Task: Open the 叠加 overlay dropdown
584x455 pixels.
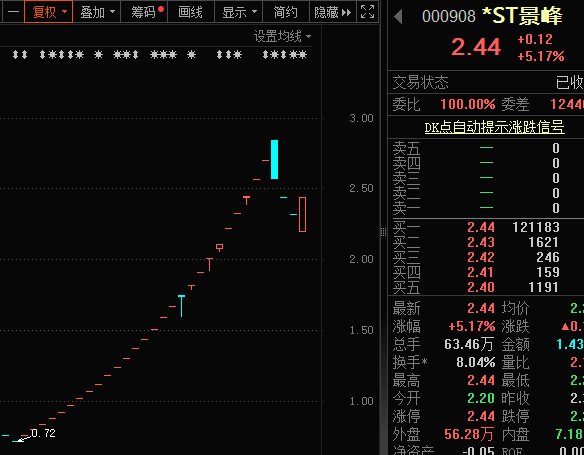Action: click(97, 12)
